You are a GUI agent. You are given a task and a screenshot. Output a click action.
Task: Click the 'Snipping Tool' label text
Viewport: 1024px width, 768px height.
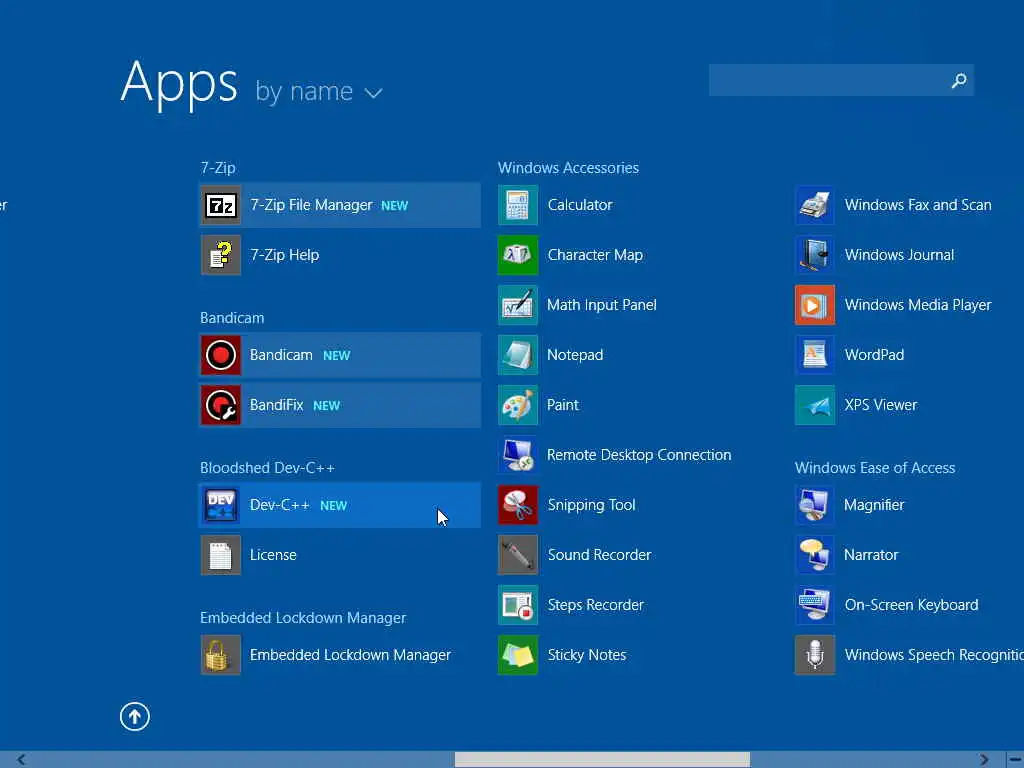(x=591, y=505)
